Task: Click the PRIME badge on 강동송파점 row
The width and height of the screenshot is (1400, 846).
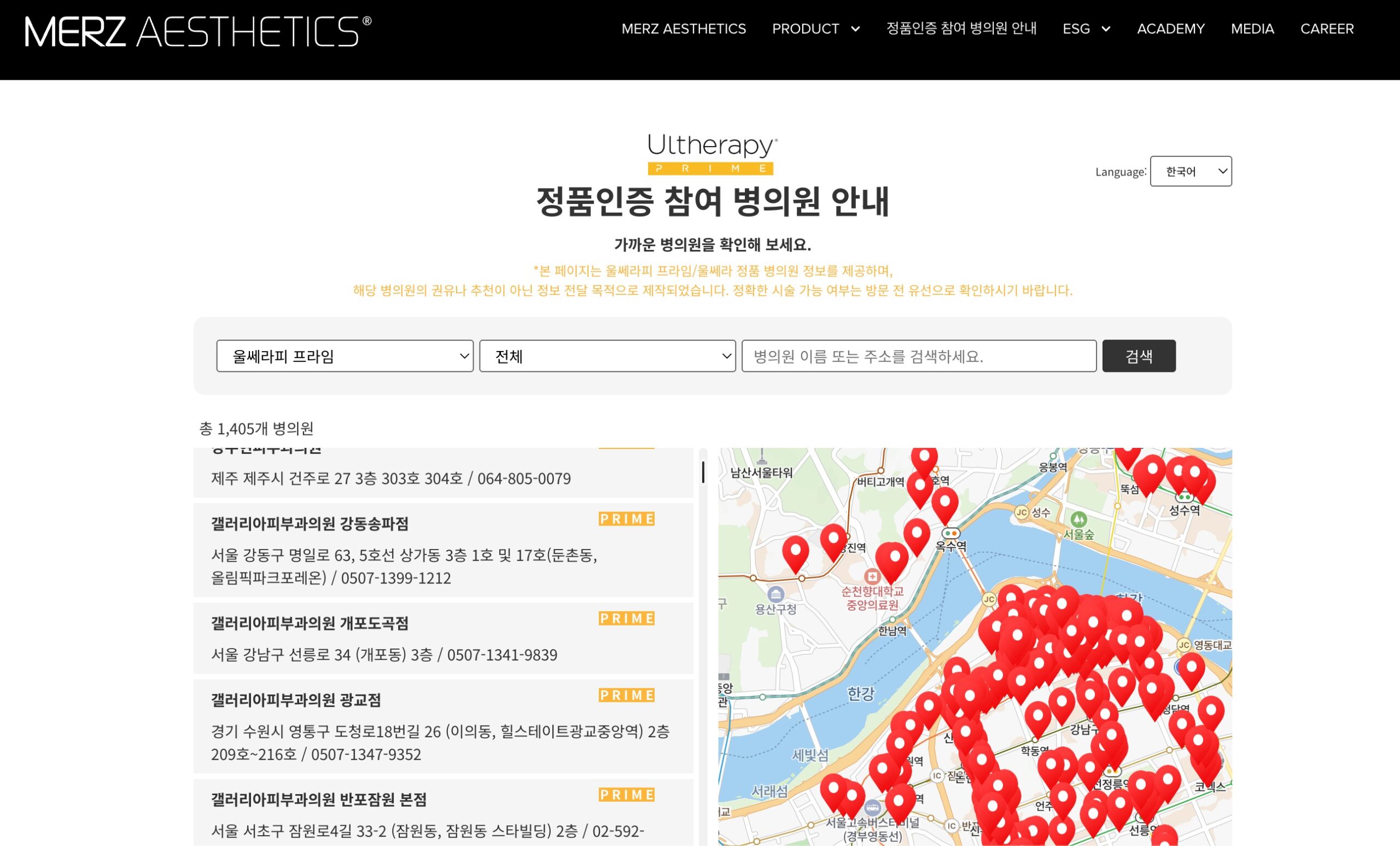Action: point(626,519)
